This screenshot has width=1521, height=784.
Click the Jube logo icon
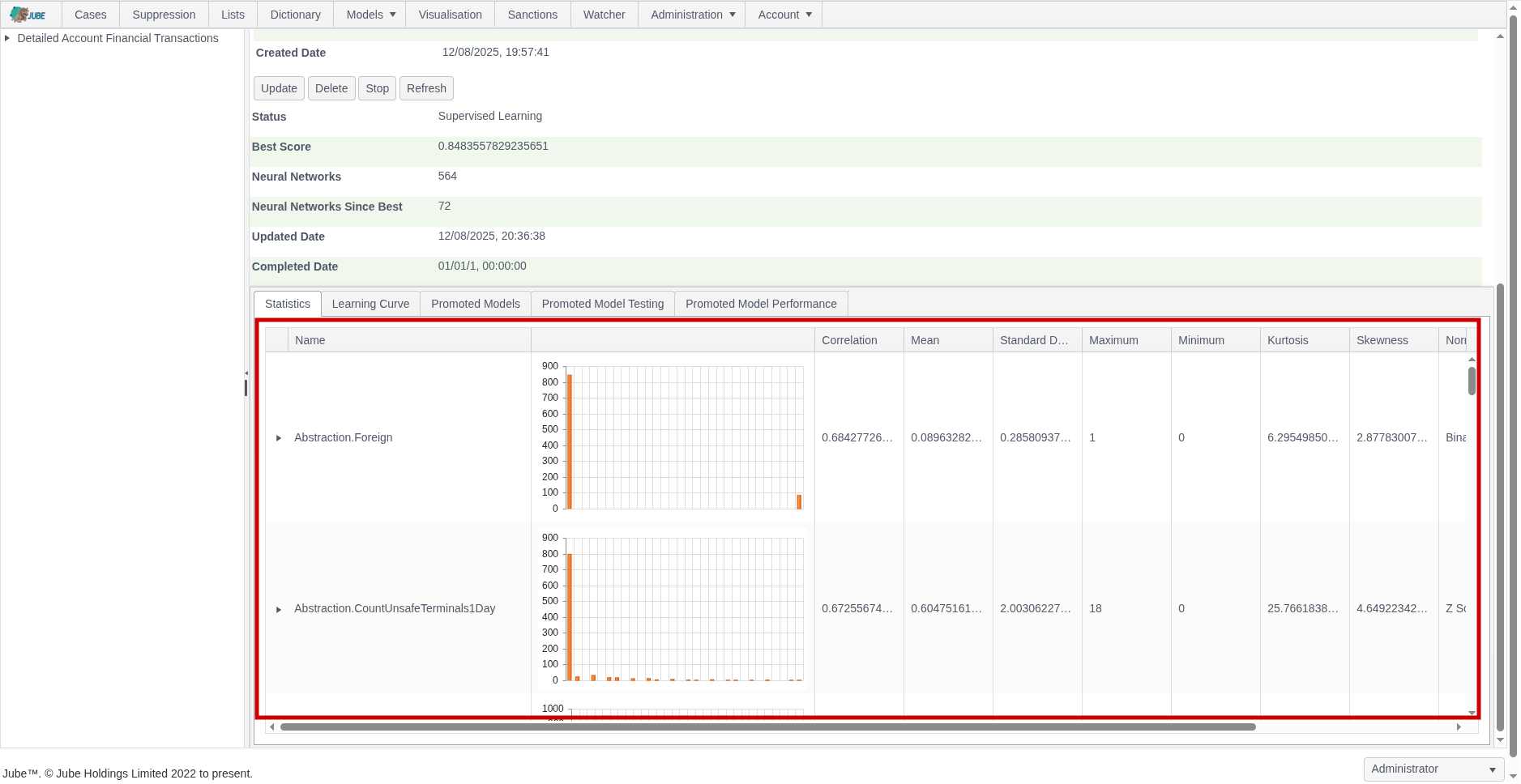point(28,15)
